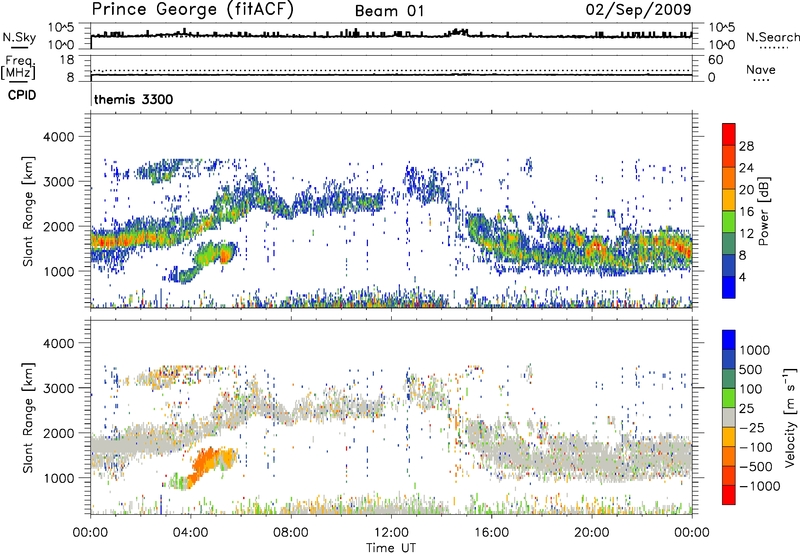Click the 'N.Sky' legend label
This screenshot has height=554, width=800.
point(19,37)
